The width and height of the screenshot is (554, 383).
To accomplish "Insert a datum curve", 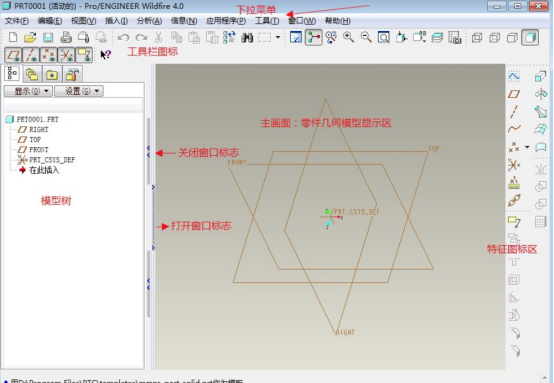I will [x=514, y=129].
